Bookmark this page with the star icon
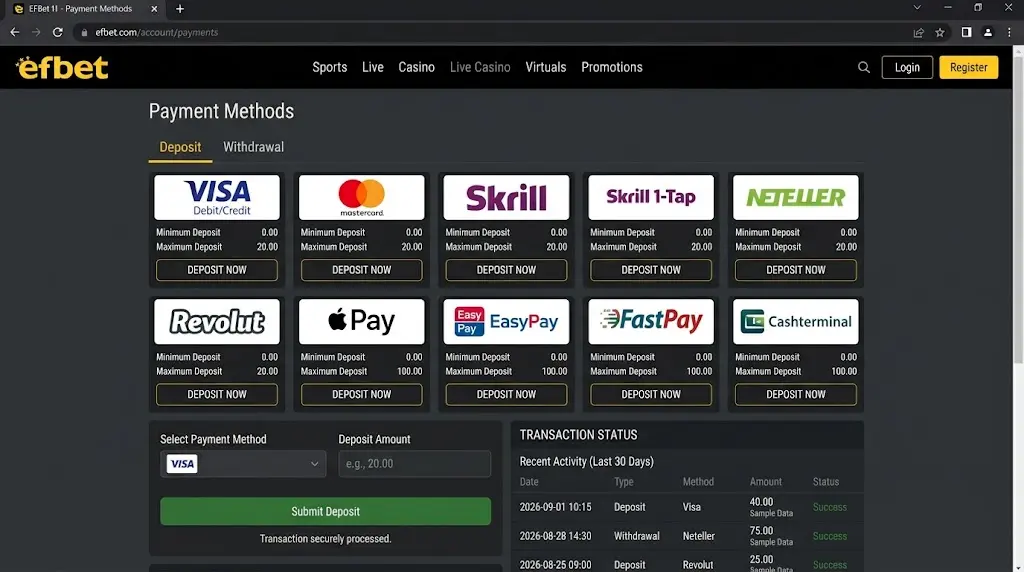The image size is (1024, 572). coord(940,32)
